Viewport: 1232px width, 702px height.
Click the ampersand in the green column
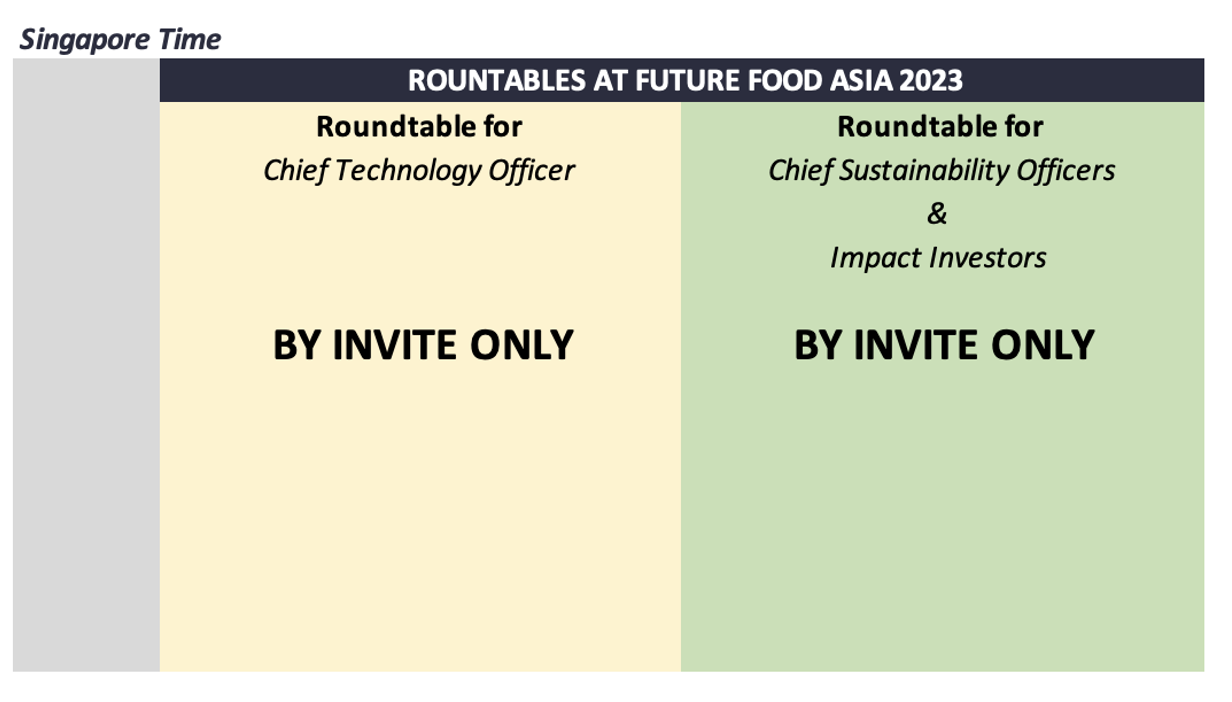coord(937,214)
